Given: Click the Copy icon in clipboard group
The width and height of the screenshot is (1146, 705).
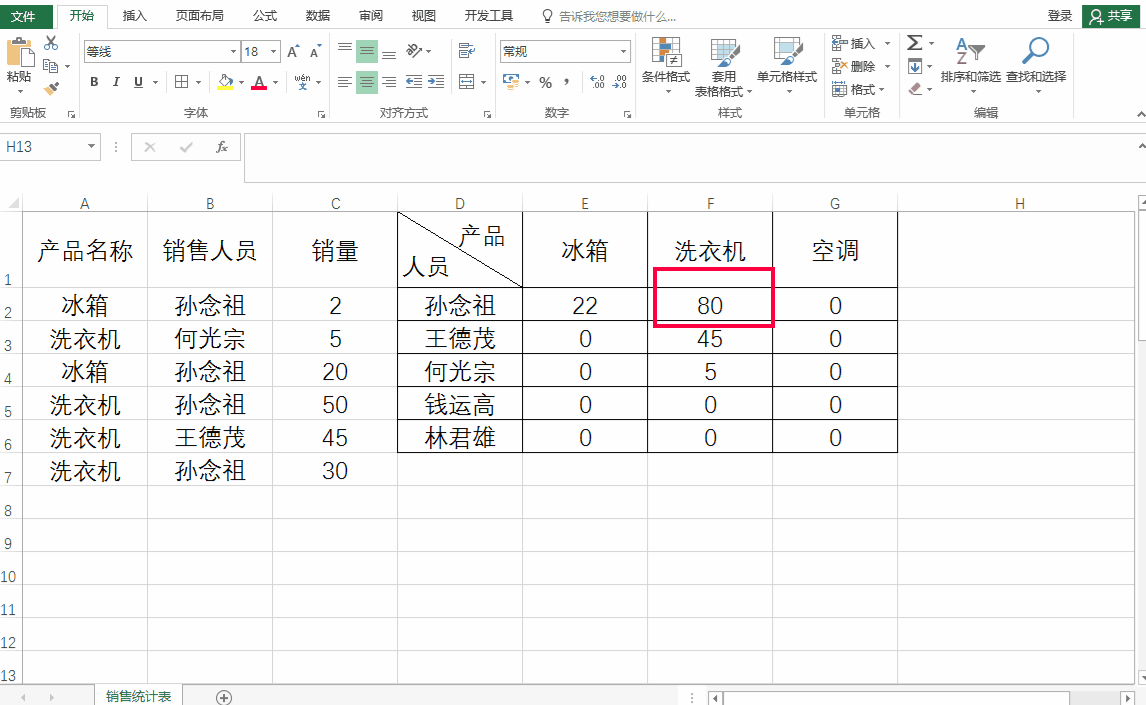Looking at the screenshot, I should [x=50, y=66].
